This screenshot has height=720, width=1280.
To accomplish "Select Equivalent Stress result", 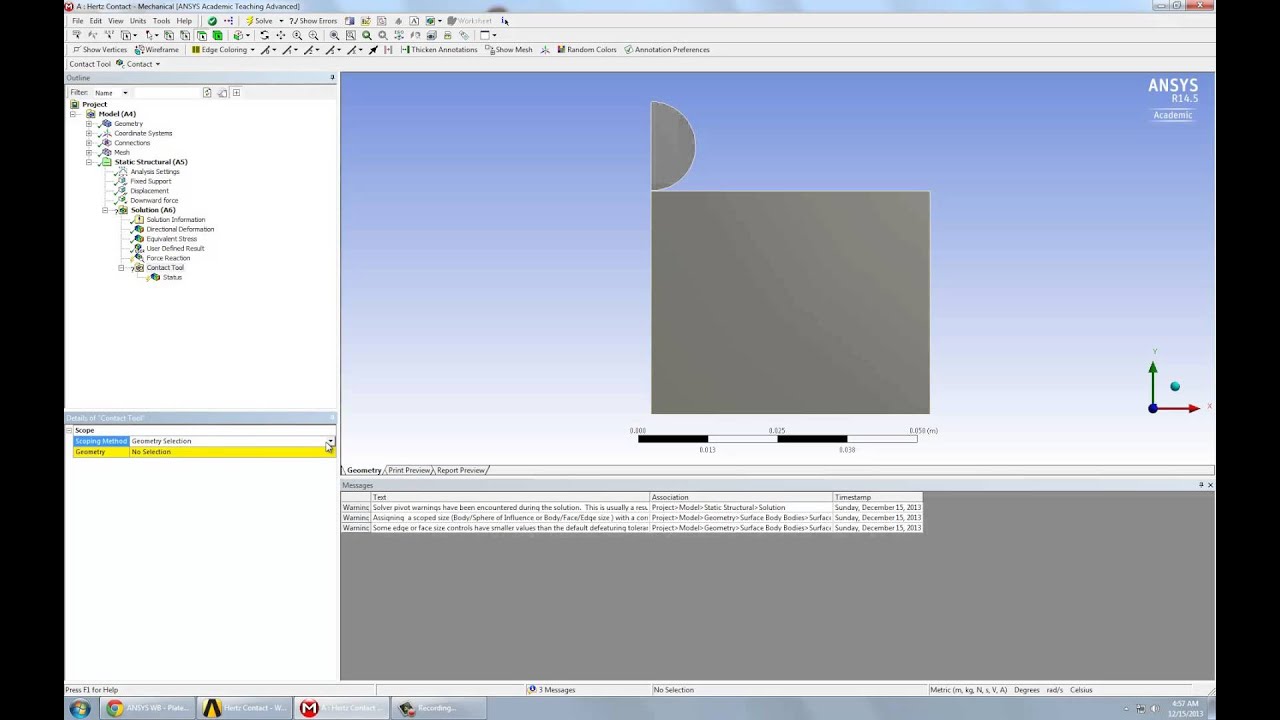I will pos(172,239).
